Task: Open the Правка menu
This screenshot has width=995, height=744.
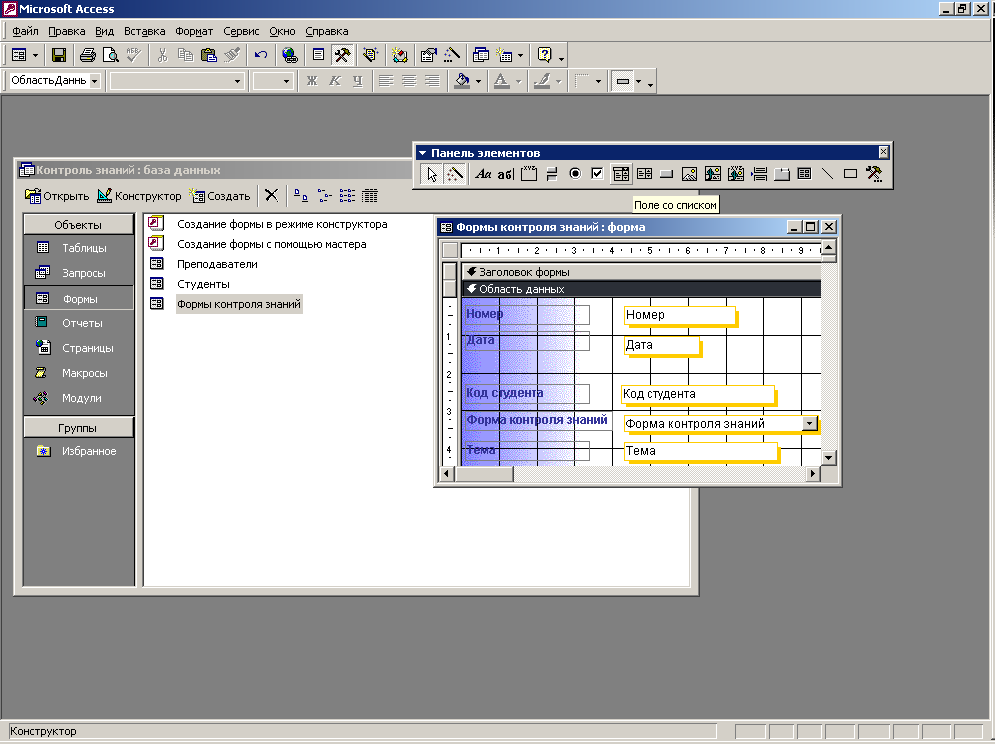Action: tap(67, 31)
